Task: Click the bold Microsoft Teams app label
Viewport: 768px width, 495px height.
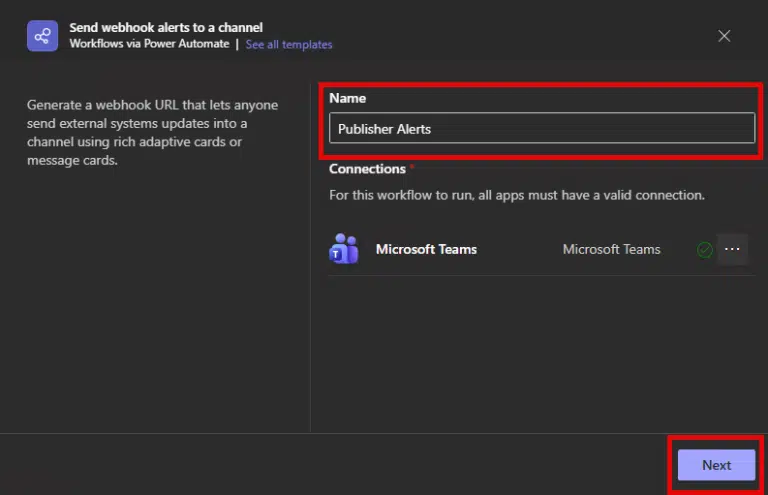Action: (426, 249)
